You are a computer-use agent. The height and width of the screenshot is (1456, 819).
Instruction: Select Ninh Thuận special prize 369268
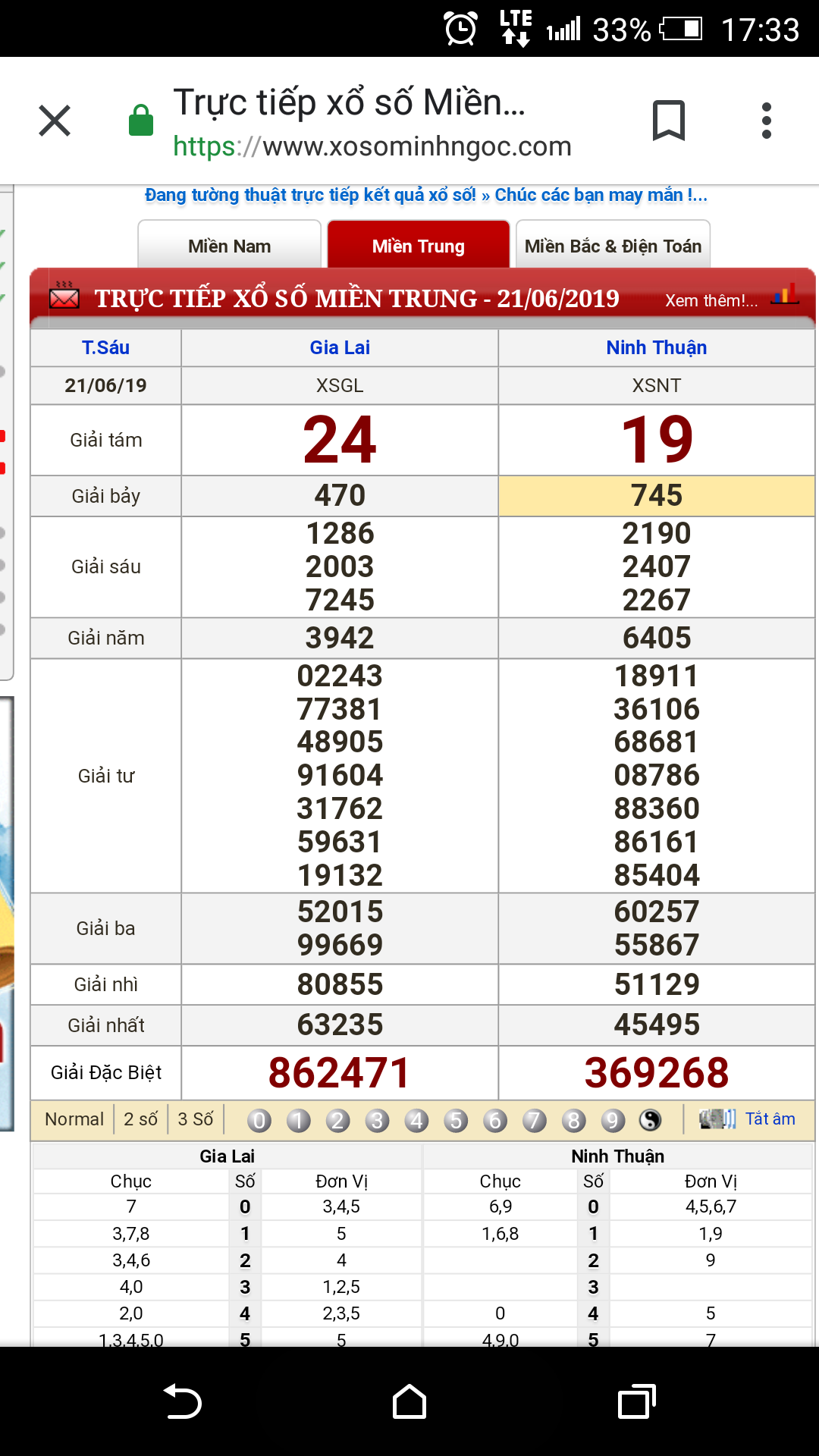657,1072
